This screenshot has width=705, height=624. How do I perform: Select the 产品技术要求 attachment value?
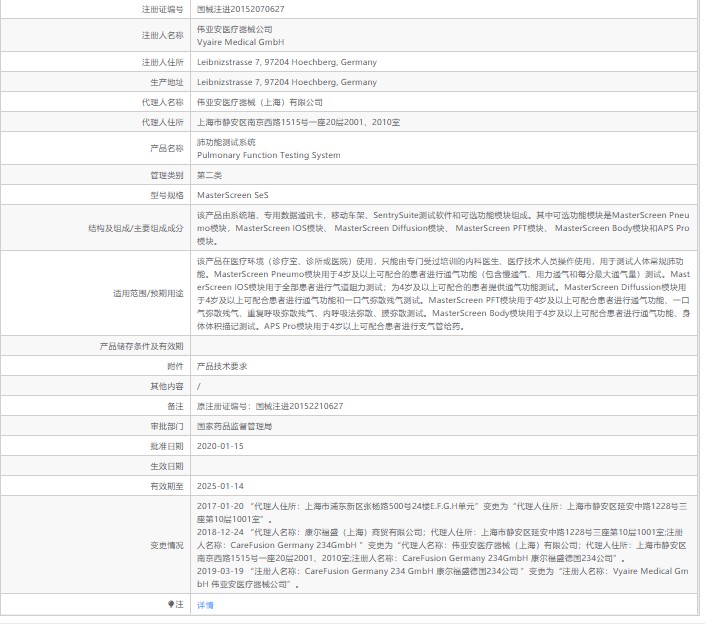click(x=221, y=366)
